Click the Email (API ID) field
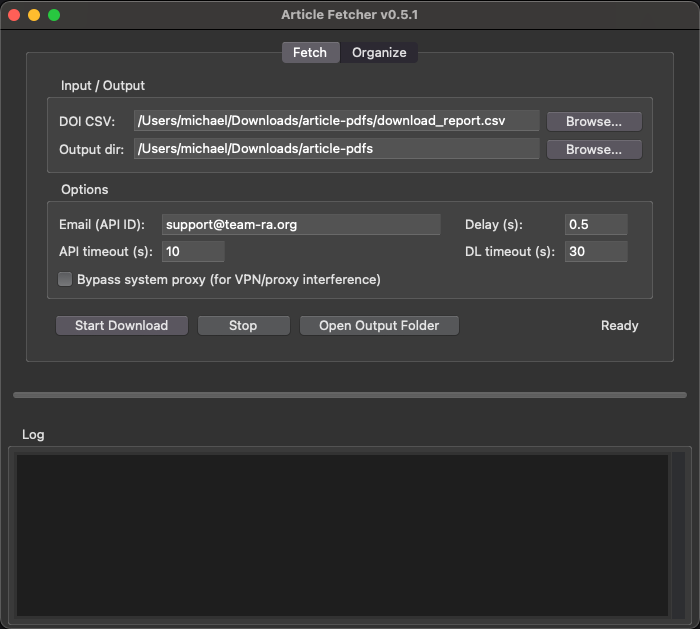 [x=301, y=225]
